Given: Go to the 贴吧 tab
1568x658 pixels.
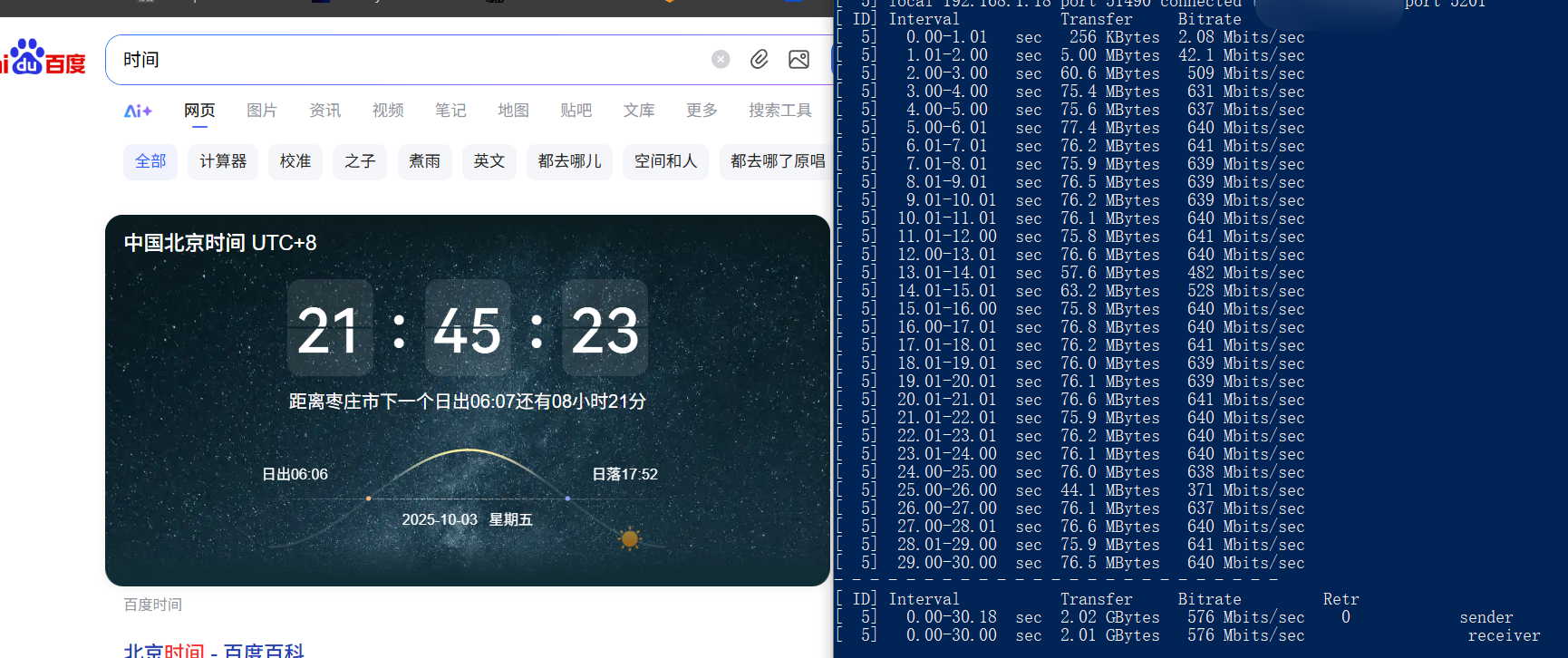Looking at the screenshot, I should point(576,111).
